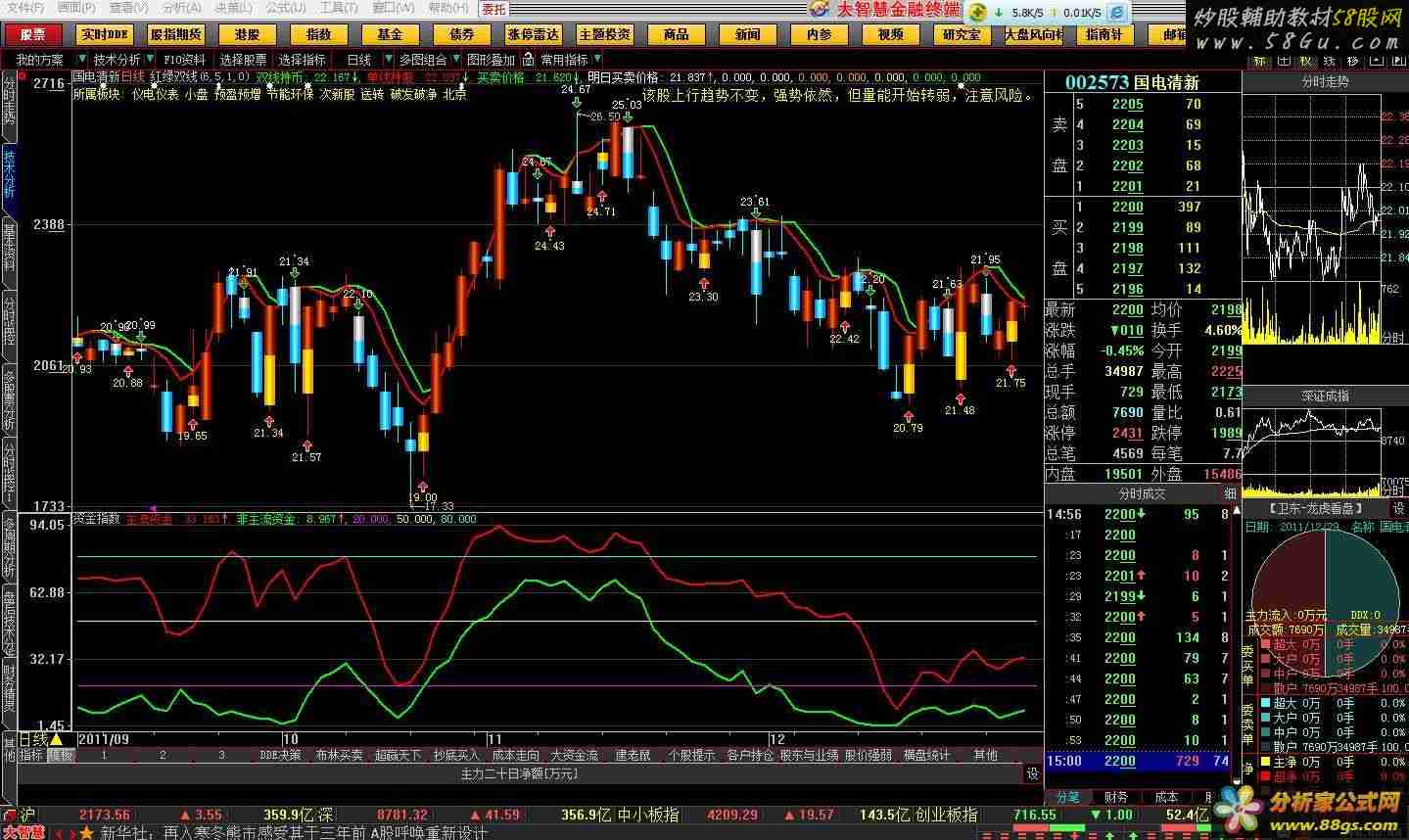Select the 超赢天下 indicator tab
Image resolution: width=1409 pixels, height=840 pixels.
click(x=398, y=755)
